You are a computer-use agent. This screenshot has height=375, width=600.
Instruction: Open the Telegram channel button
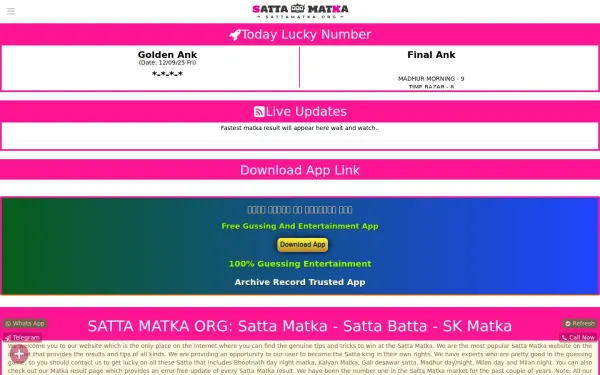point(23,338)
